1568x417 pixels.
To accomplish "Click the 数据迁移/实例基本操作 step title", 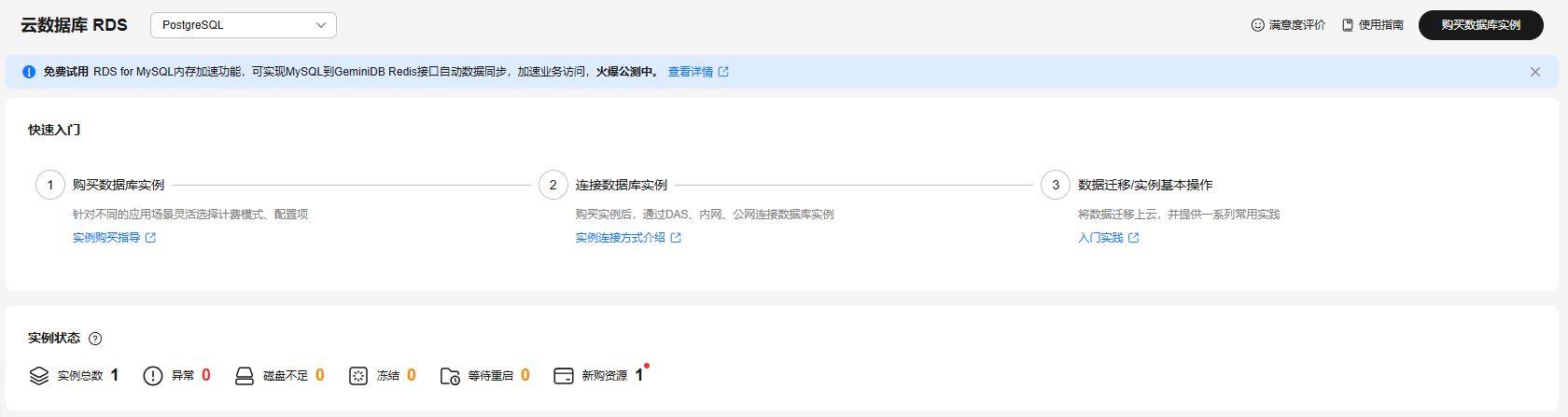I will coord(1145,185).
